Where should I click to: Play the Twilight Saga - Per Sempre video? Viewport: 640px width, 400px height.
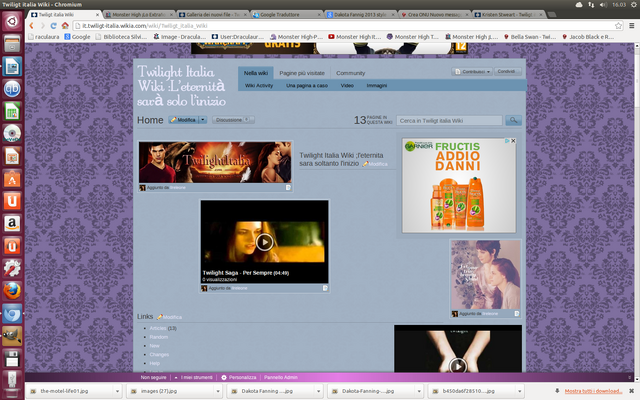264,242
